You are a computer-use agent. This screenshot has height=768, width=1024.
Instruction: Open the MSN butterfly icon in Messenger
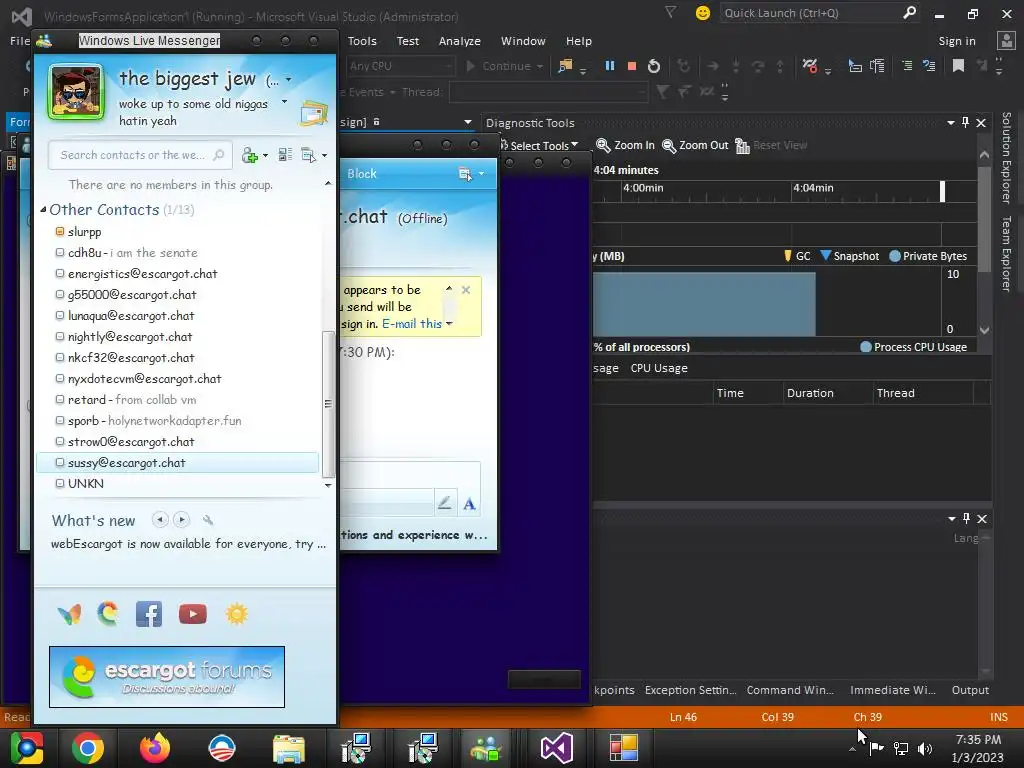(x=70, y=614)
